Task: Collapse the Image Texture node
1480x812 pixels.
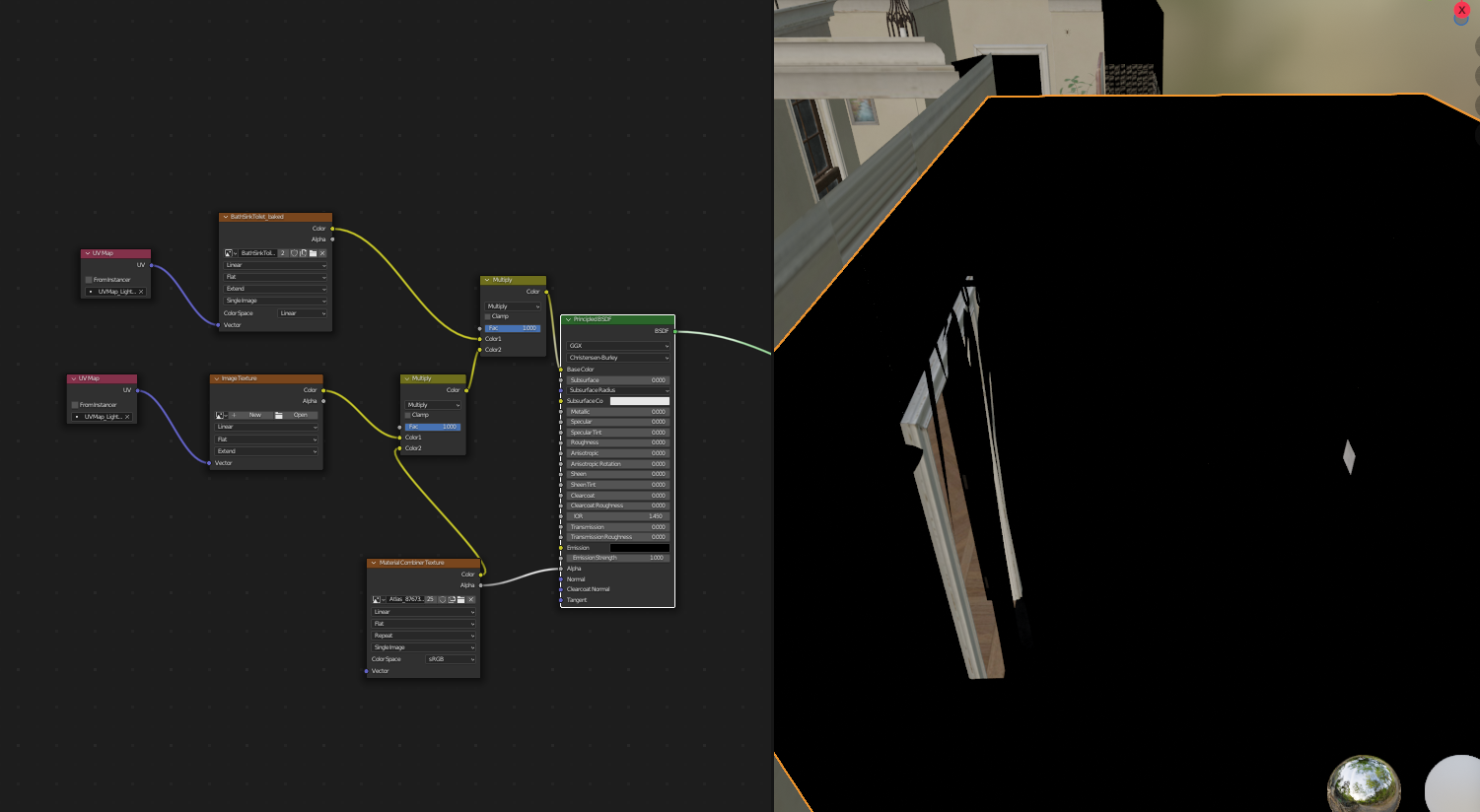Action: click(x=217, y=378)
